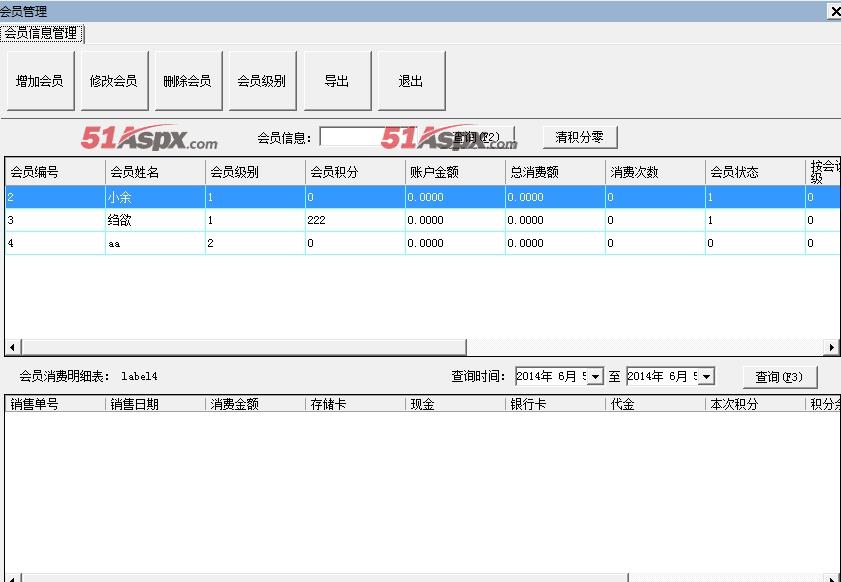The height and width of the screenshot is (582, 841).
Task: Select the 会员信息管理 tab
Action: click(x=41, y=33)
